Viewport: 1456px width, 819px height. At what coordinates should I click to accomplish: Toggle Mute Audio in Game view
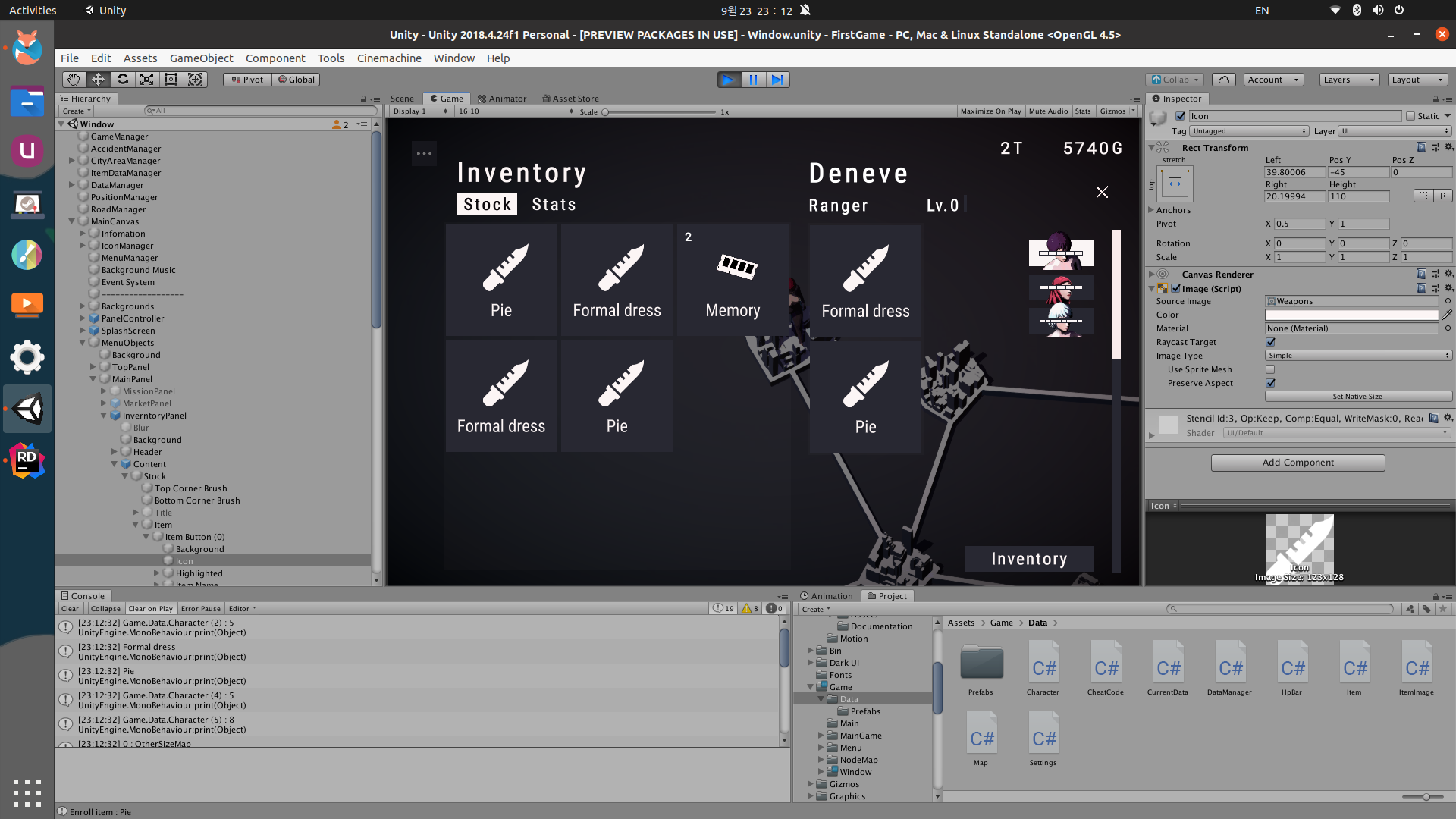(x=1048, y=111)
